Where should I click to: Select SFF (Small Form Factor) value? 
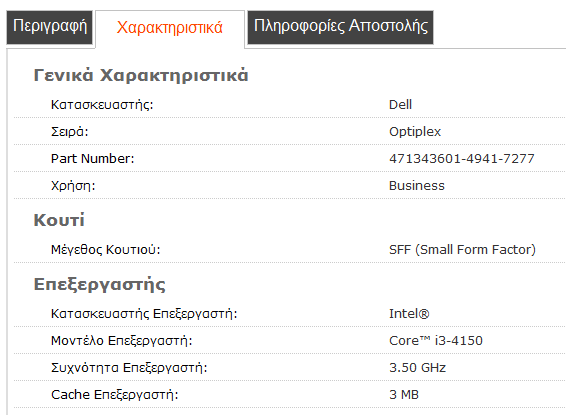tap(462, 249)
